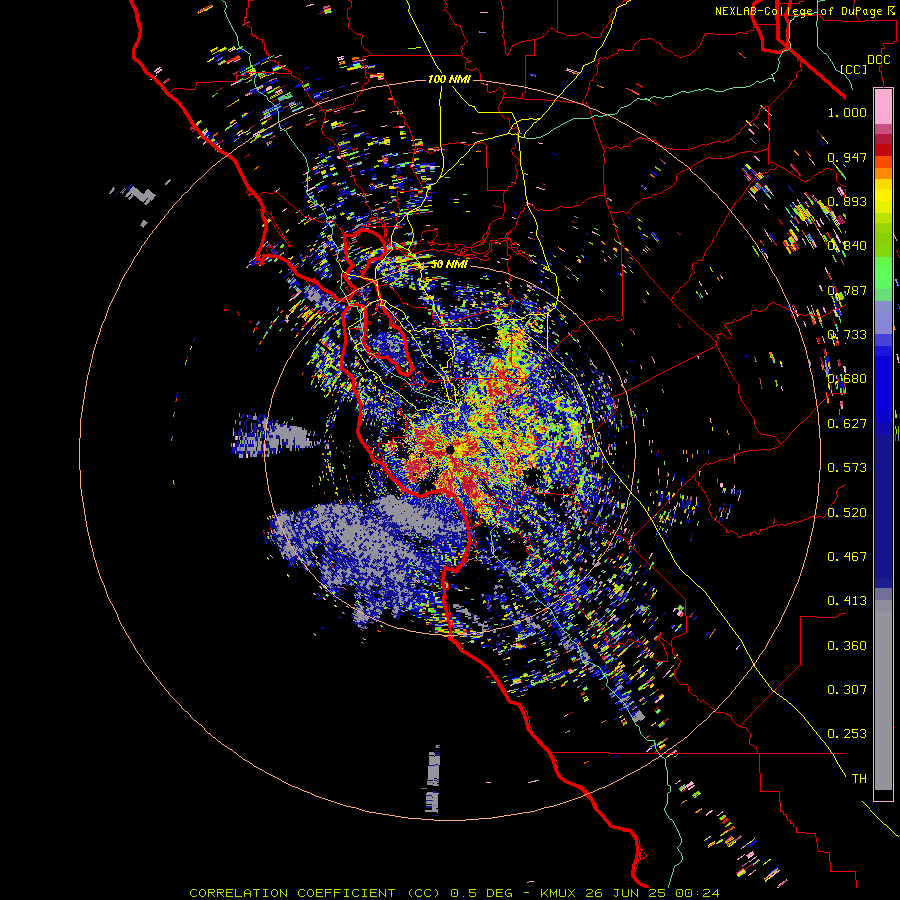Click the black radar site dot at center
This screenshot has height=900, width=900.
click(x=450, y=450)
